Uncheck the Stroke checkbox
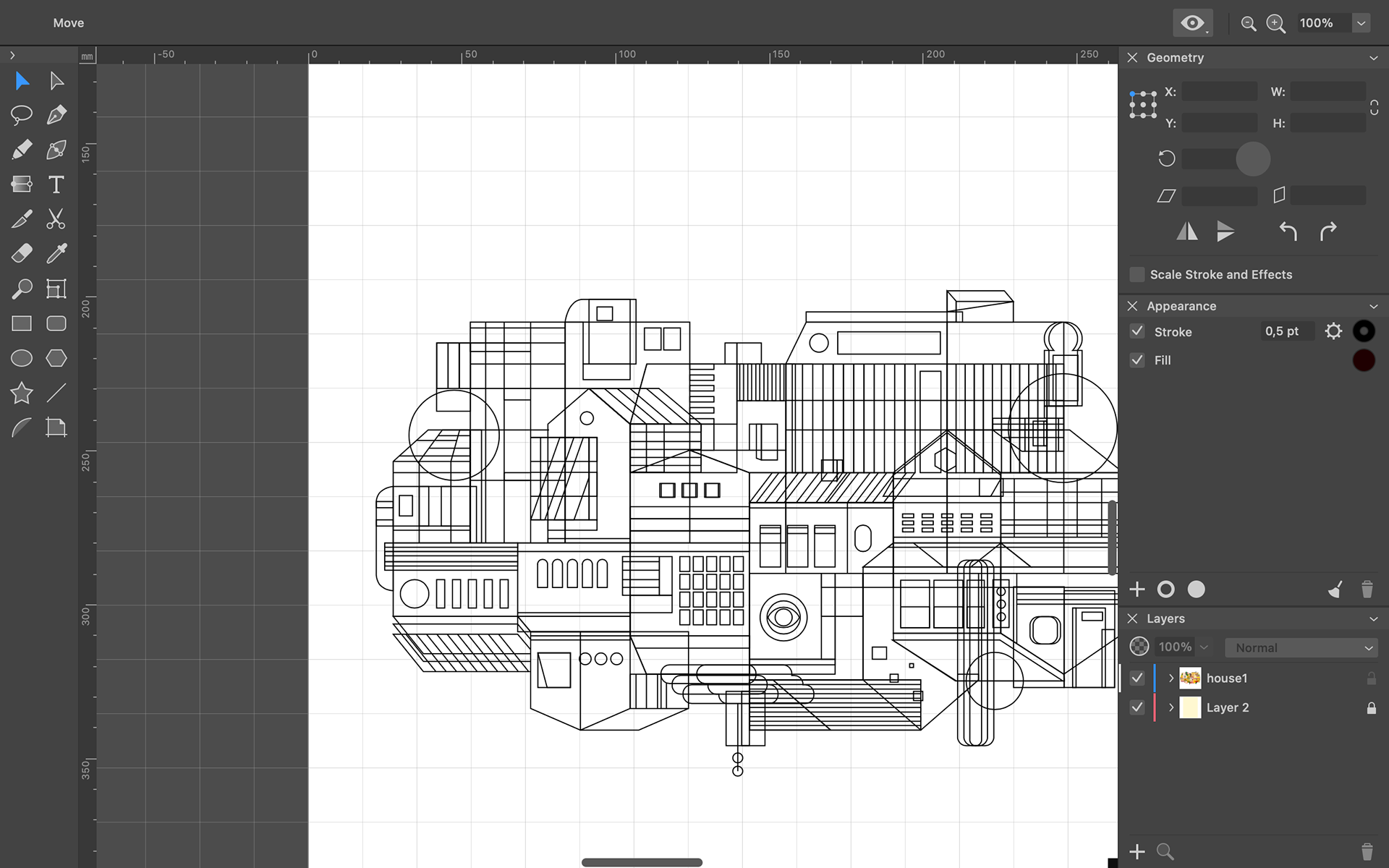The width and height of the screenshot is (1389, 868). click(x=1137, y=331)
